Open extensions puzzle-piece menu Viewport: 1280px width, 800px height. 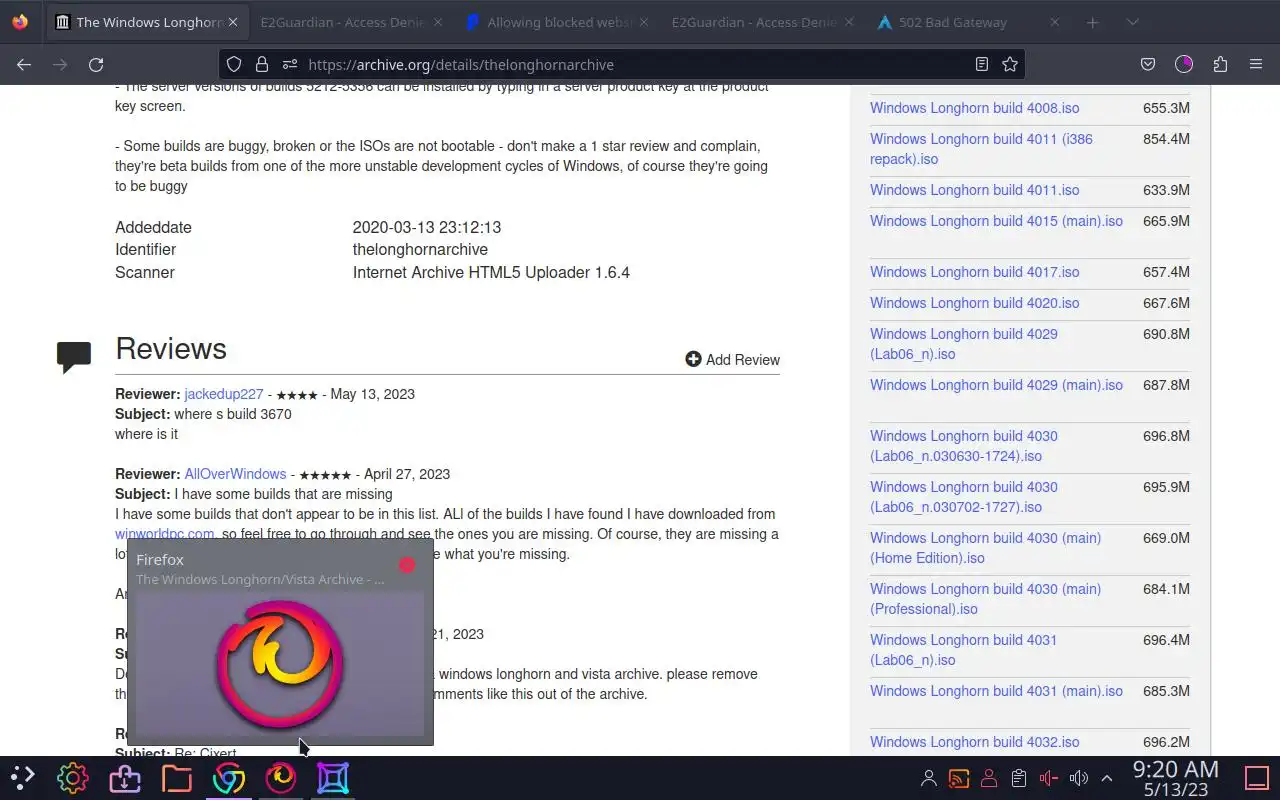1220,64
